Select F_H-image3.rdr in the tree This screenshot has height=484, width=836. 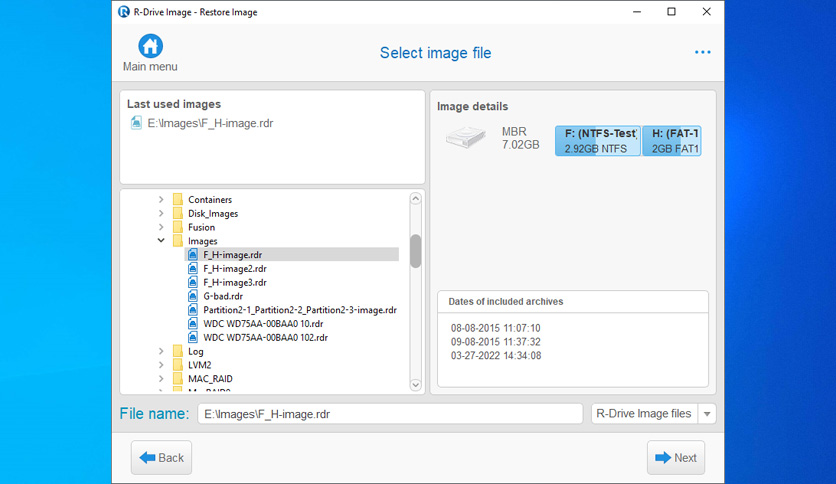[235, 283]
